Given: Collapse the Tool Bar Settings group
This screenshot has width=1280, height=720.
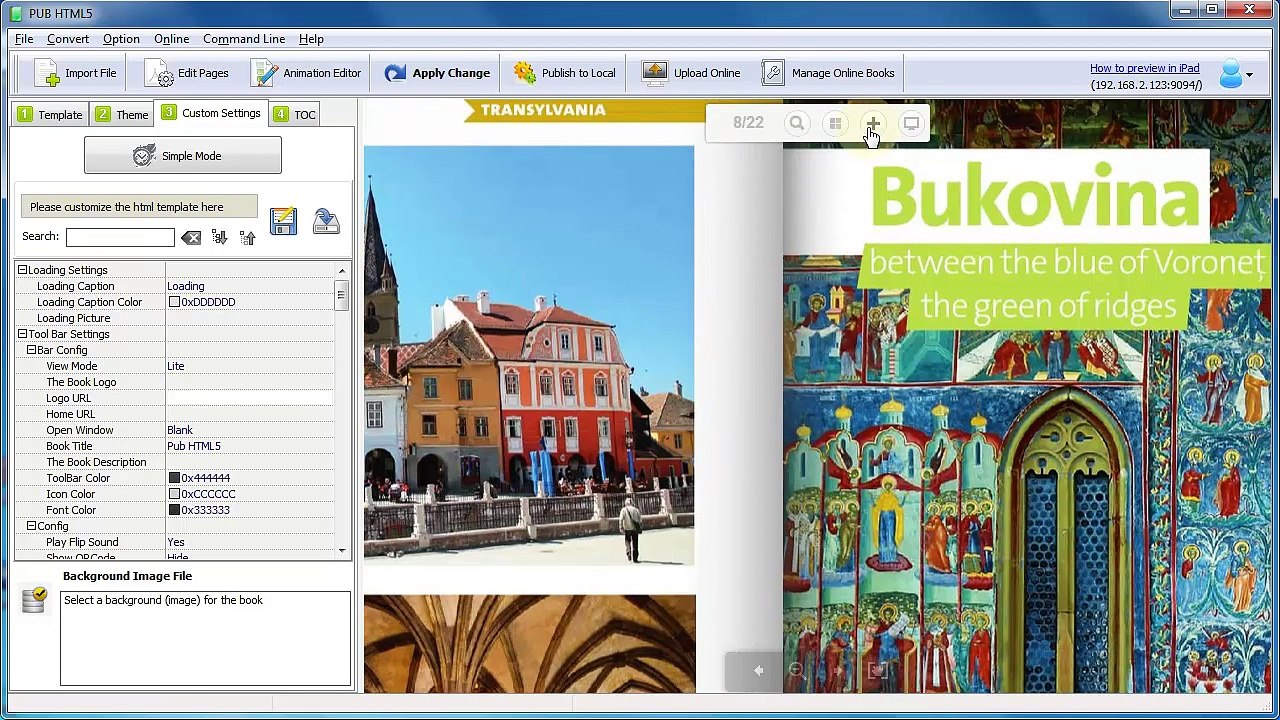Looking at the screenshot, I should point(22,334).
